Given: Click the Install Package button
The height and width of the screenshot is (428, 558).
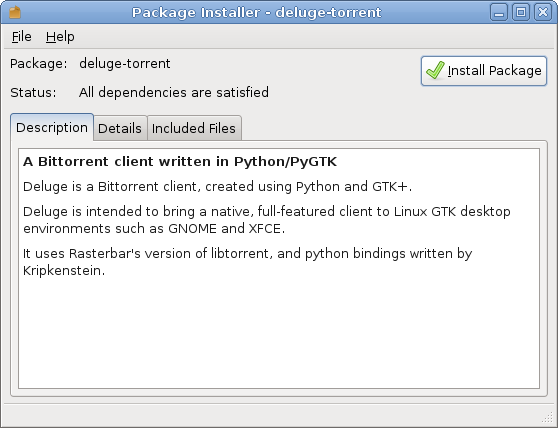Looking at the screenshot, I should click(484, 71).
